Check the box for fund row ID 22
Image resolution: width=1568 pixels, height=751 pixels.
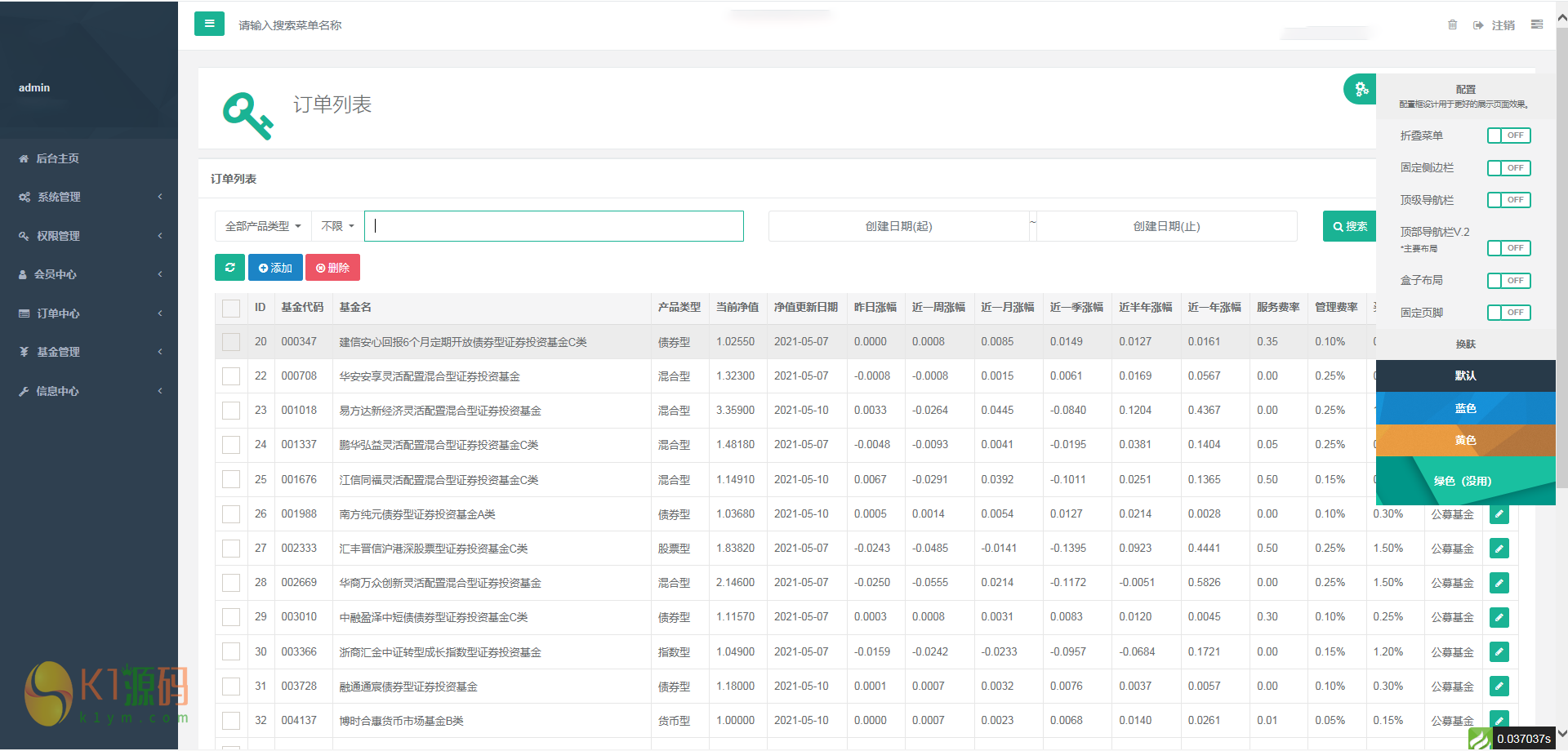(x=231, y=376)
